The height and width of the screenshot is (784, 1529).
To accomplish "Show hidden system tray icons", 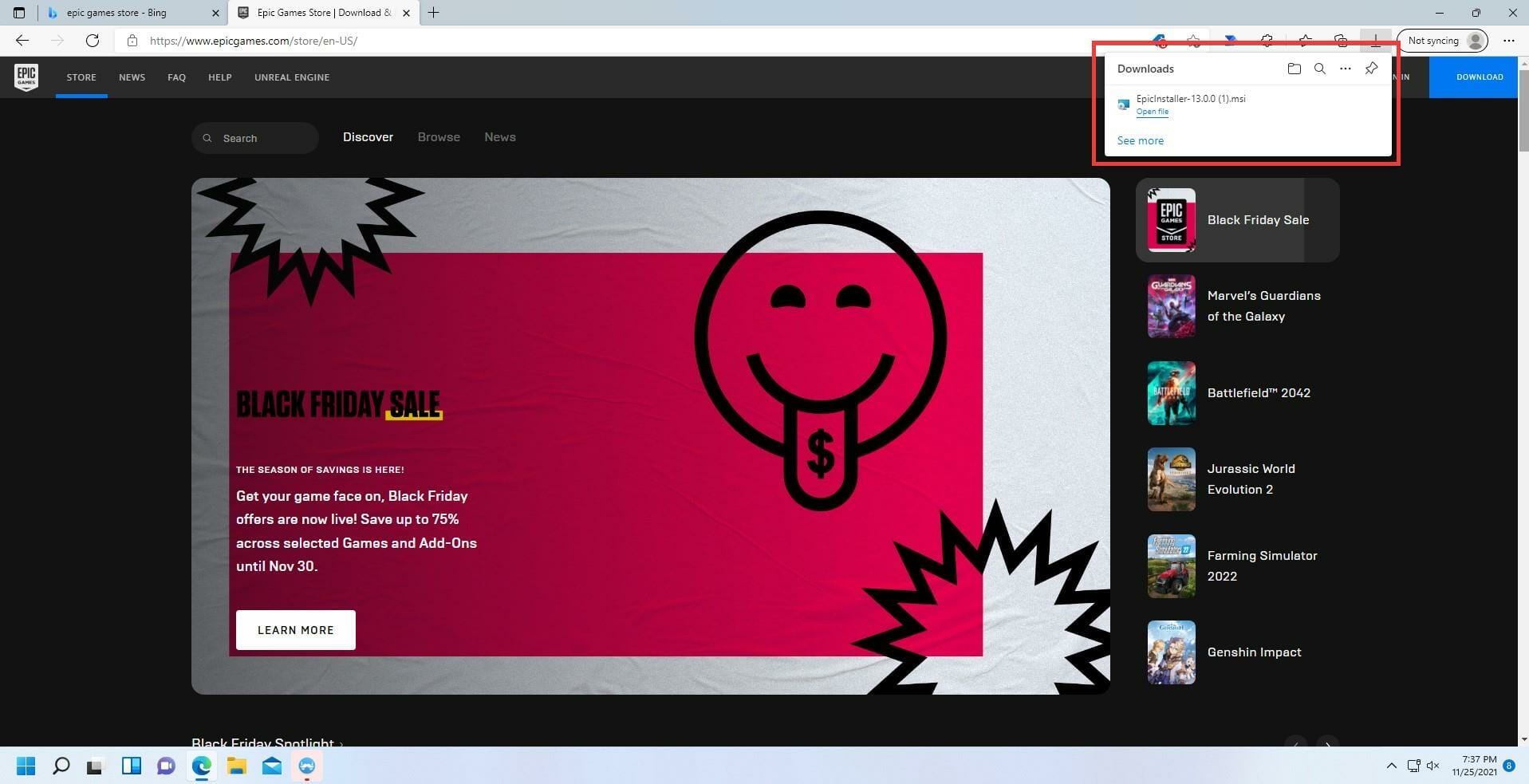I will pyautogui.click(x=1391, y=766).
